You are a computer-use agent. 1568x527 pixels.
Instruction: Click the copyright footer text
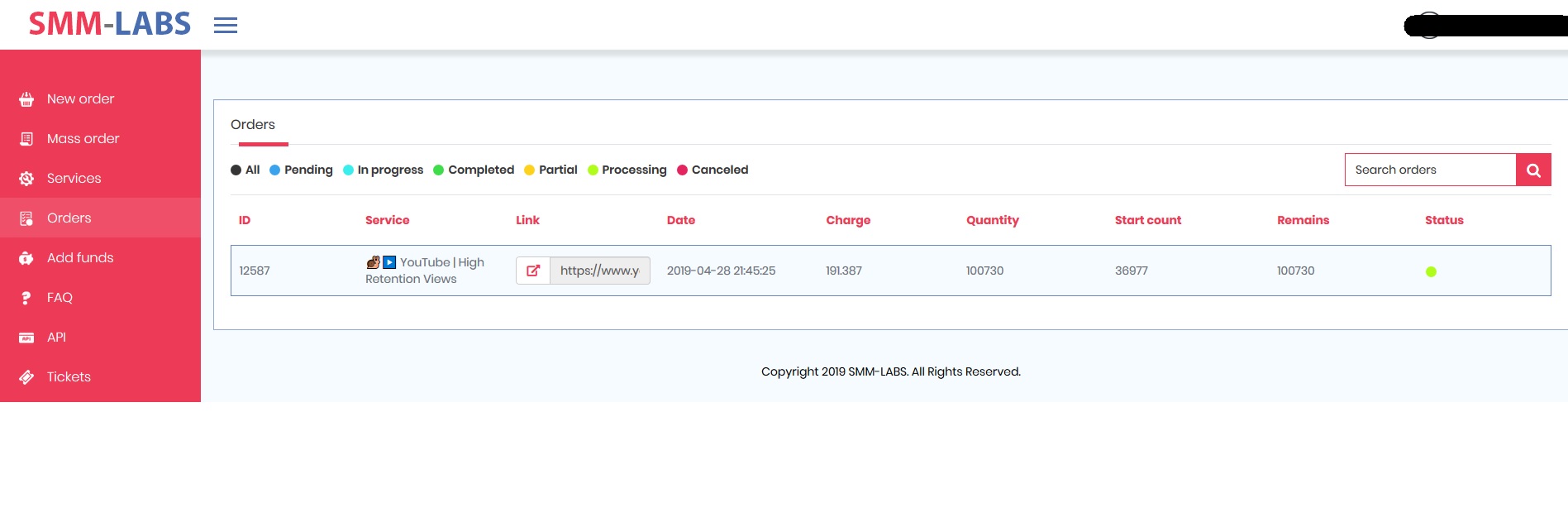click(x=891, y=371)
